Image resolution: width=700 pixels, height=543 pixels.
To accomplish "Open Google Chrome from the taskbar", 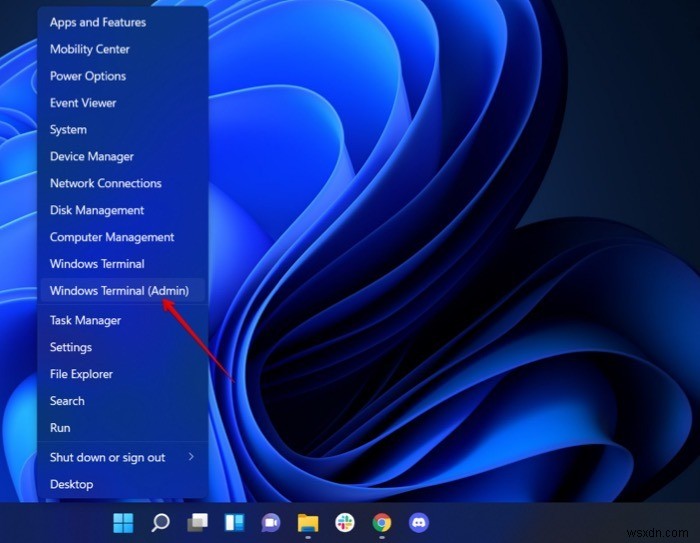I will point(382,522).
